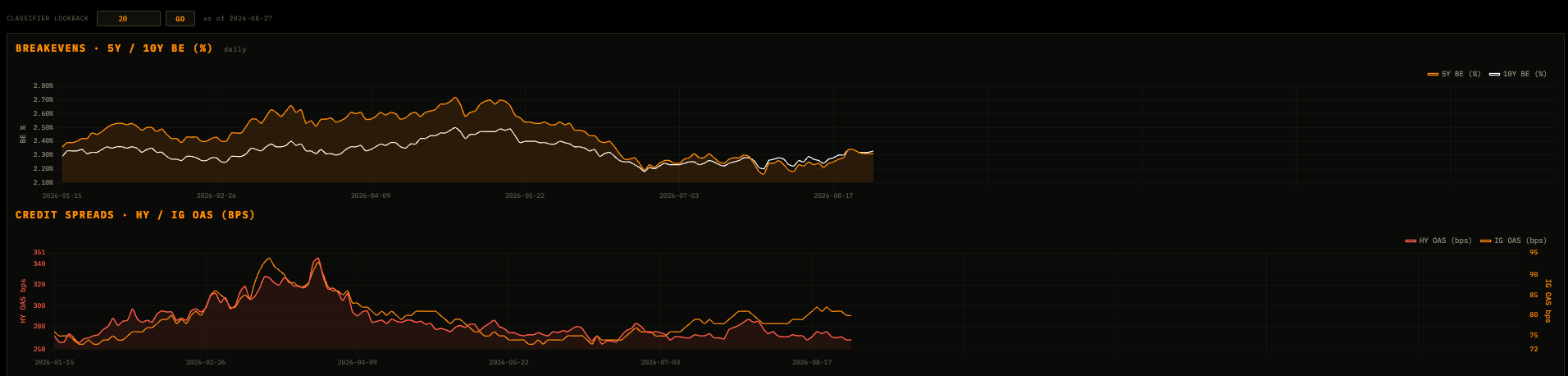Click the 2.50% tick on breakevens axis
This screenshot has width=1568, height=376.
pyautogui.click(x=43, y=127)
